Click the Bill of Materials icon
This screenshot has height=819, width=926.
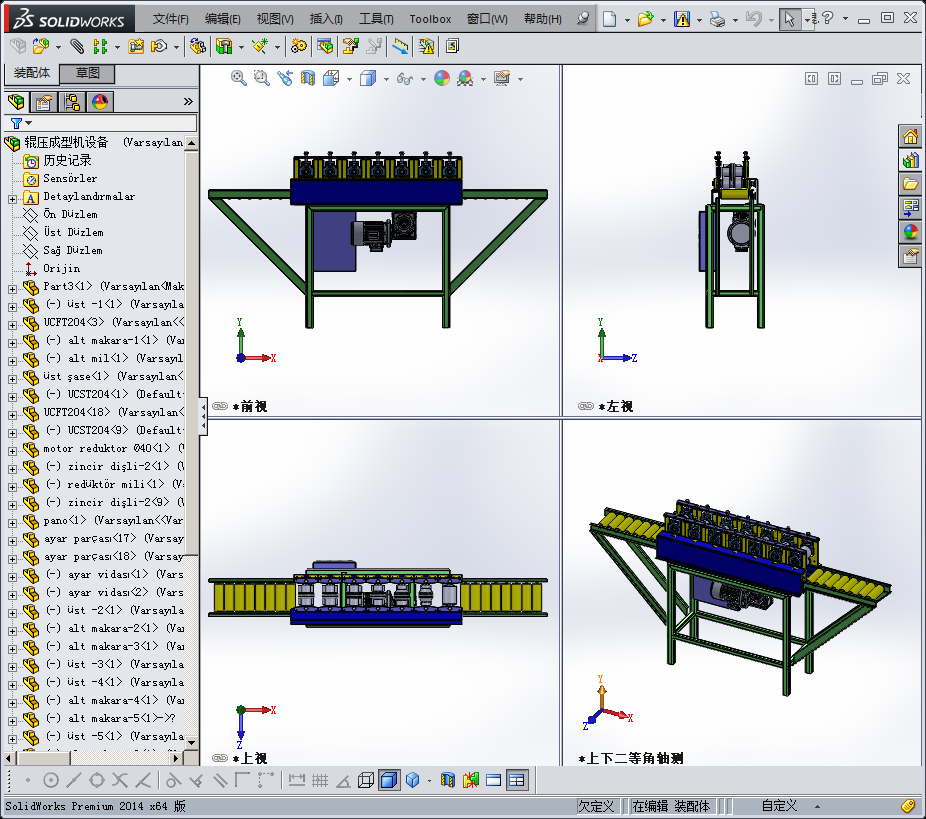click(x=325, y=46)
